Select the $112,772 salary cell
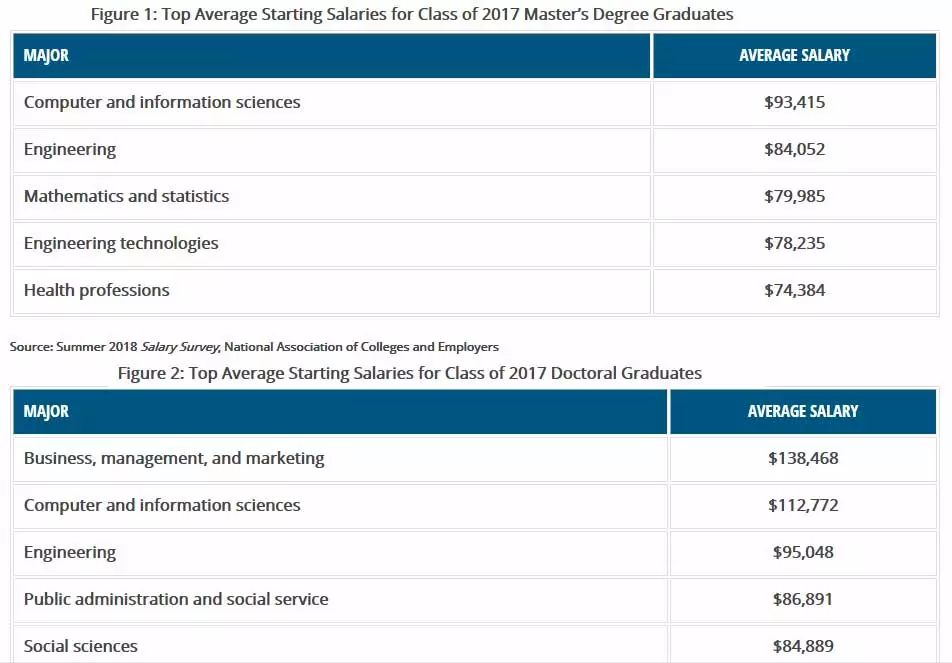Viewport: 952px width, 663px height. (803, 505)
